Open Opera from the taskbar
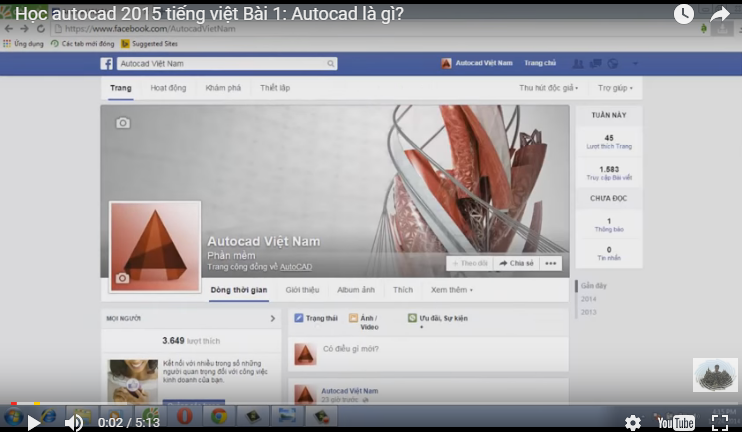The image size is (742, 432). click(185, 416)
